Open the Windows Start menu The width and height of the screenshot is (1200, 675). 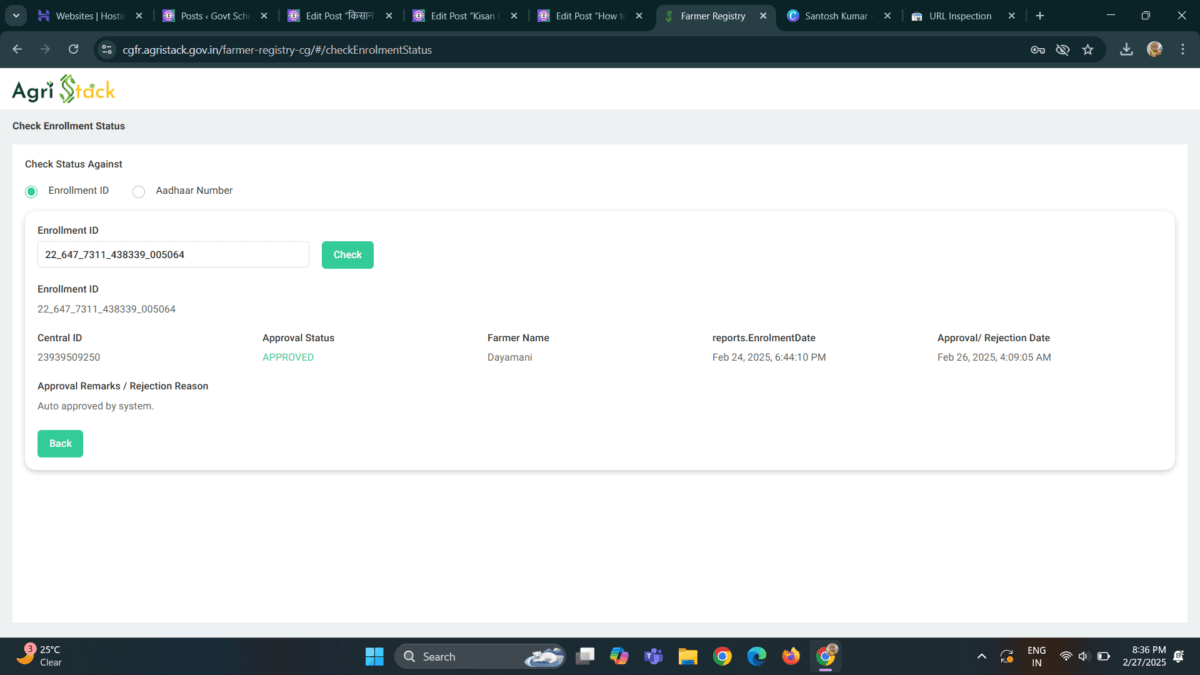pos(374,656)
